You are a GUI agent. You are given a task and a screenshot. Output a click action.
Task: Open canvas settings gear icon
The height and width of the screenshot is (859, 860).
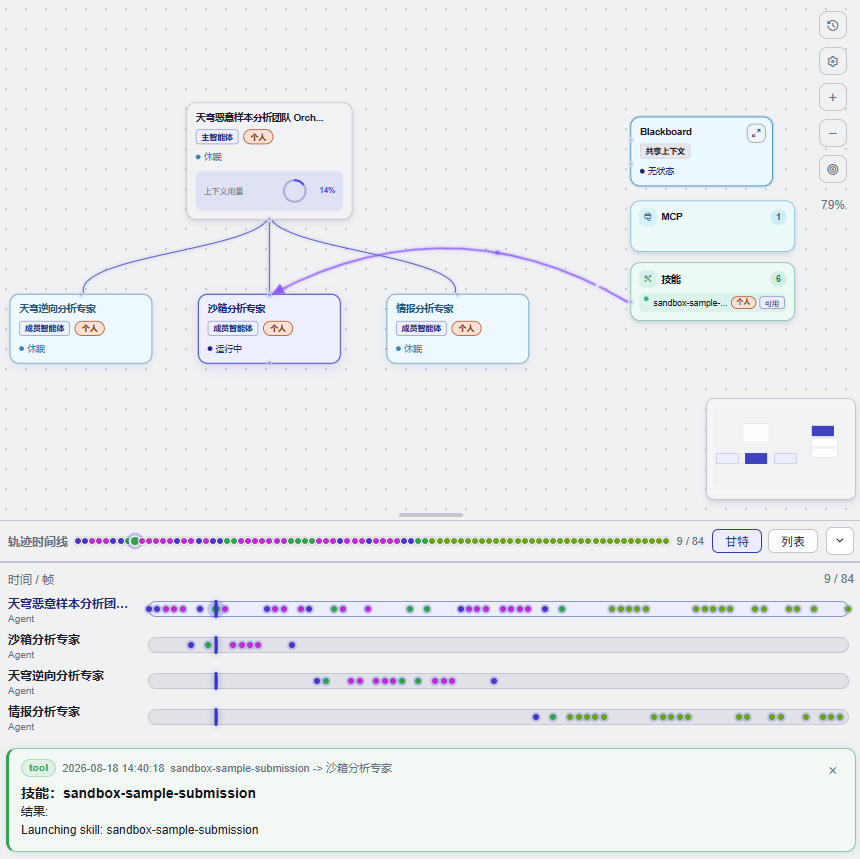pos(833,61)
